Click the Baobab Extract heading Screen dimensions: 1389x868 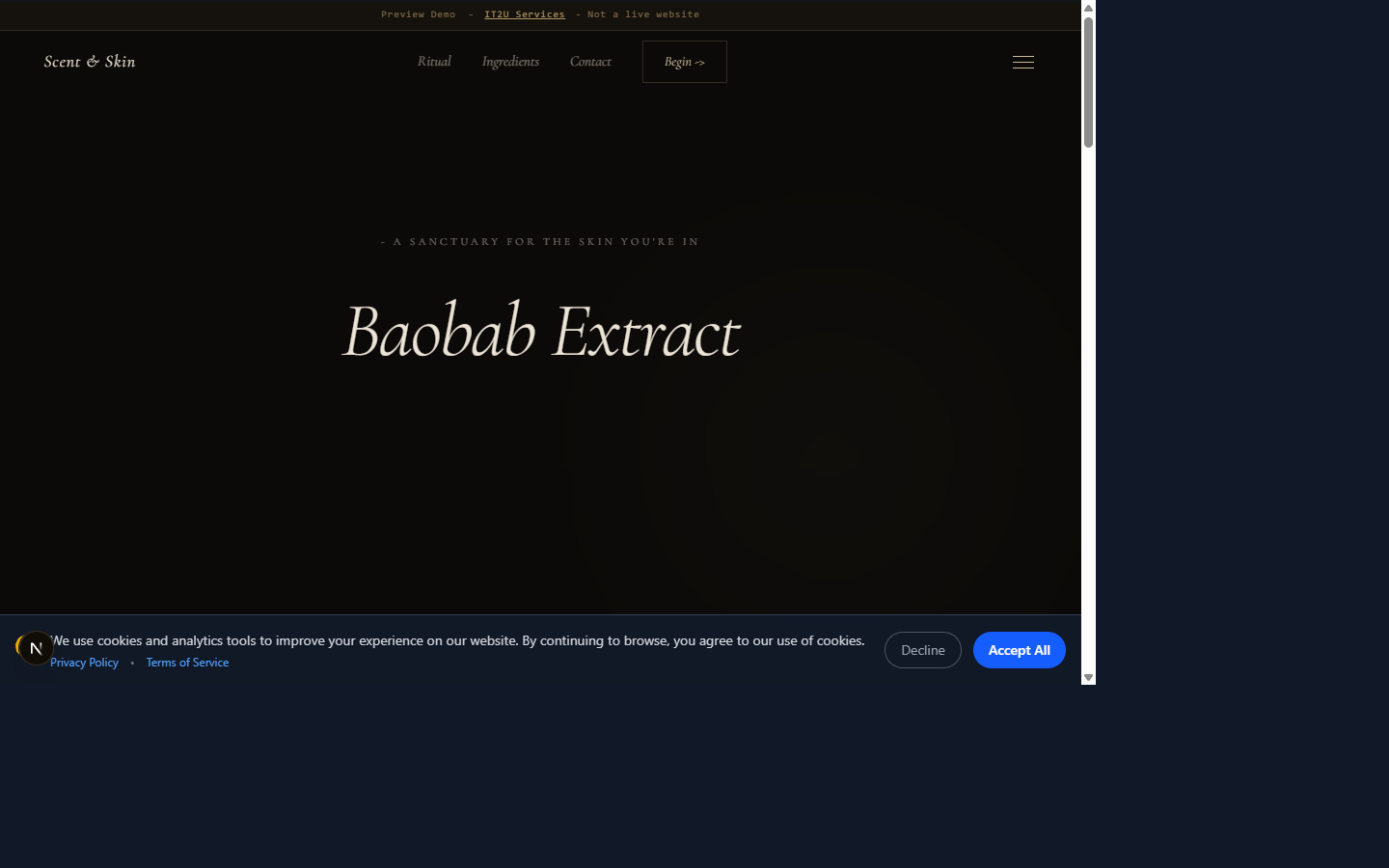click(541, 331)
